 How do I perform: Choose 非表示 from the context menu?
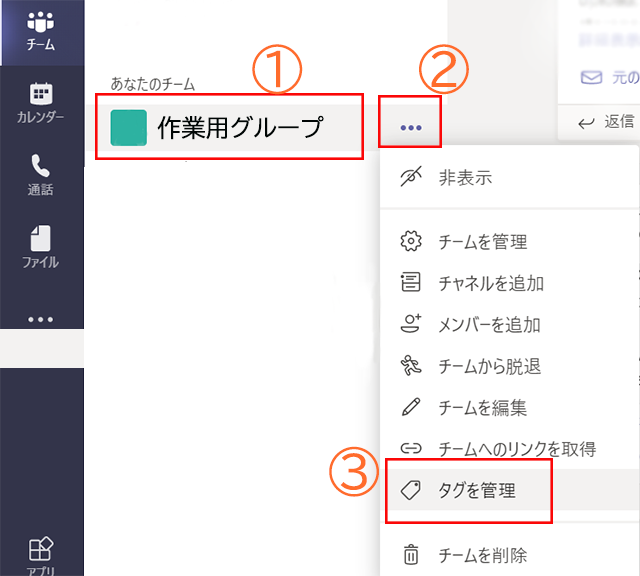pos(509,178)
